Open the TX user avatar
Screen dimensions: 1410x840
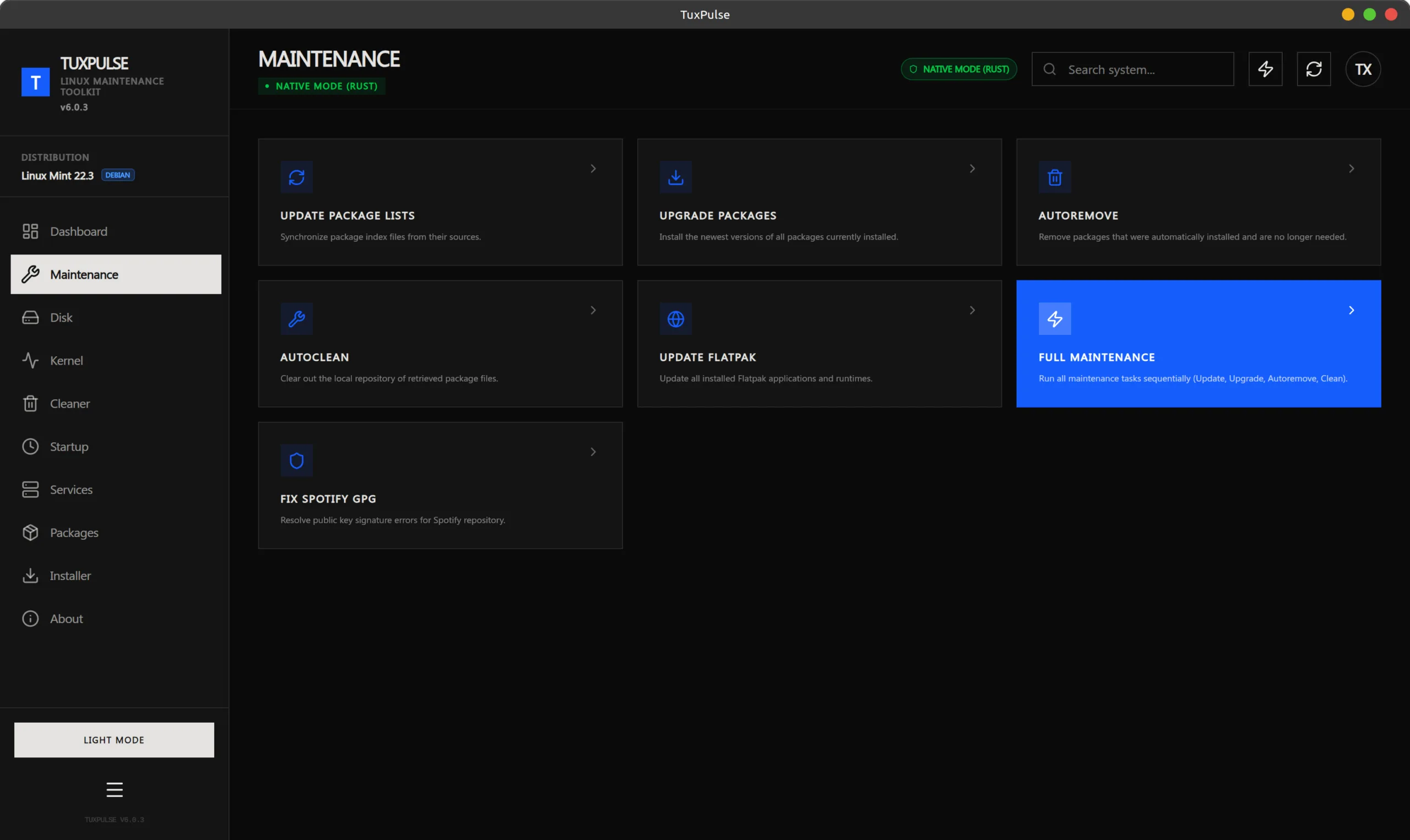[x=1363, y=69]
